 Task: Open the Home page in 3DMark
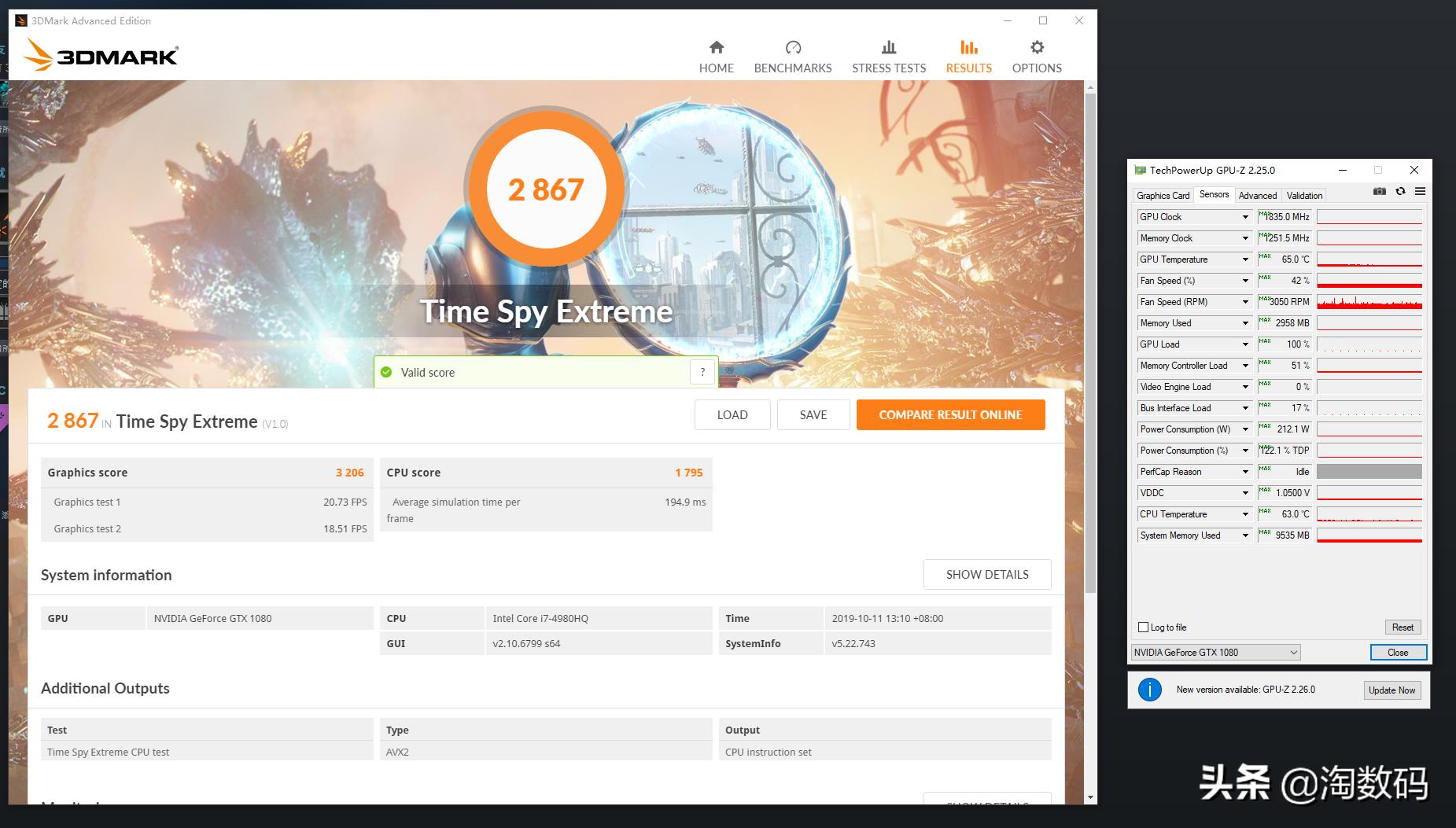click(716, 57)
